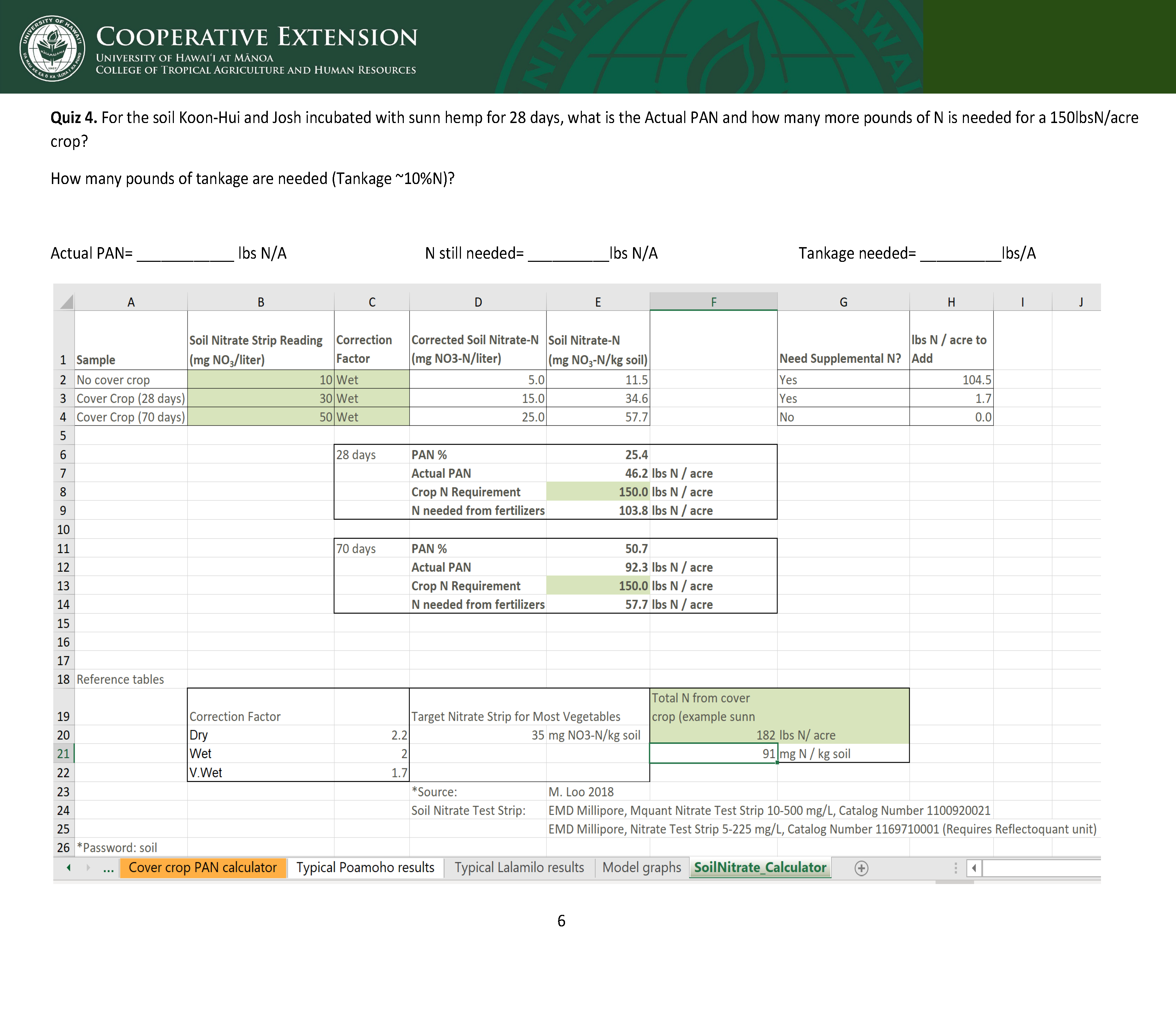Image resolution: width=1176 pixels, height=1013 pixels.
Task: Click 'M. Loo 2018' source cell
Action: coord(598,792)
